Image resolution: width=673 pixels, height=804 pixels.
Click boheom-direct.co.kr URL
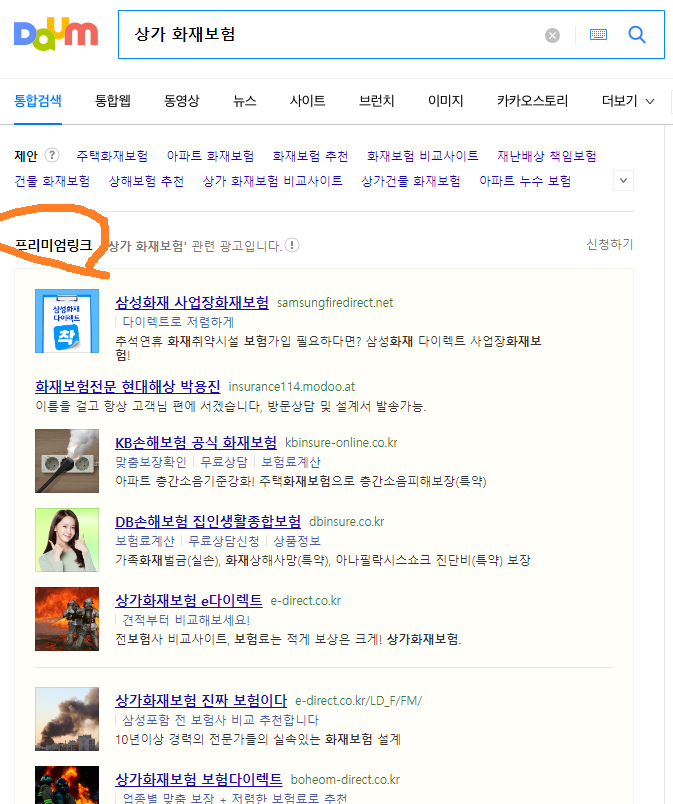point(345,780)
